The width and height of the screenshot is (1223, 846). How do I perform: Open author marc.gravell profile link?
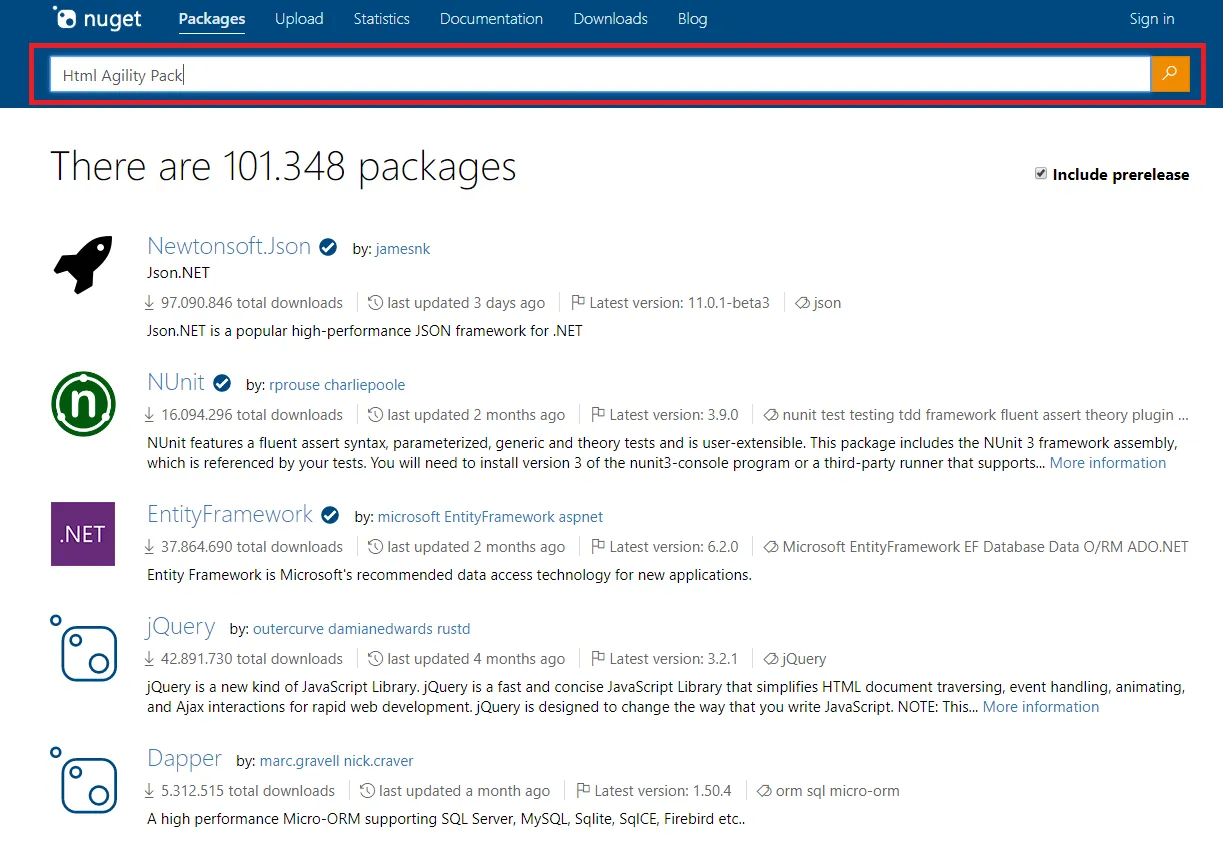(300, 760)
